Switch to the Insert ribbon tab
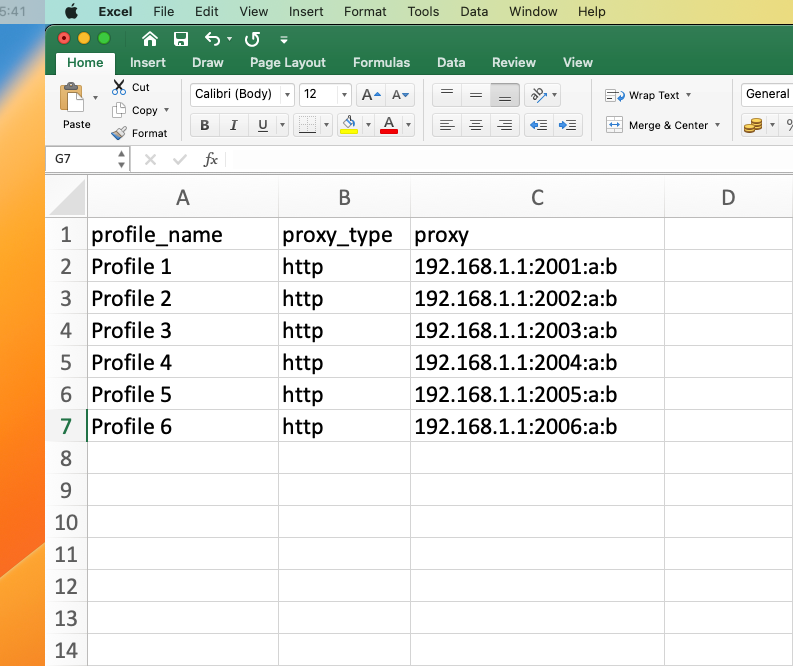The width and height of the screenshot is (793, 666). [148, 62]
